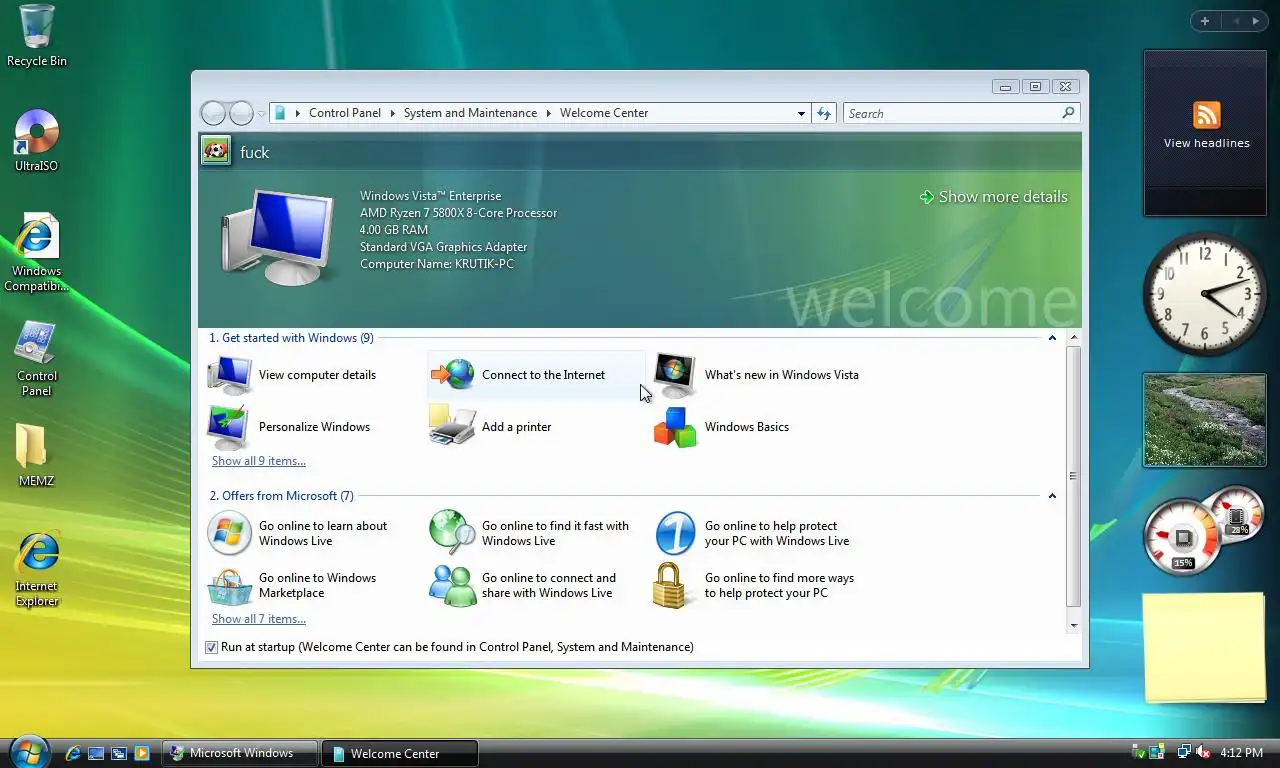Click the Forward navigation button
This screenshot has width=1280, height=768.
[x=241, y=113]
